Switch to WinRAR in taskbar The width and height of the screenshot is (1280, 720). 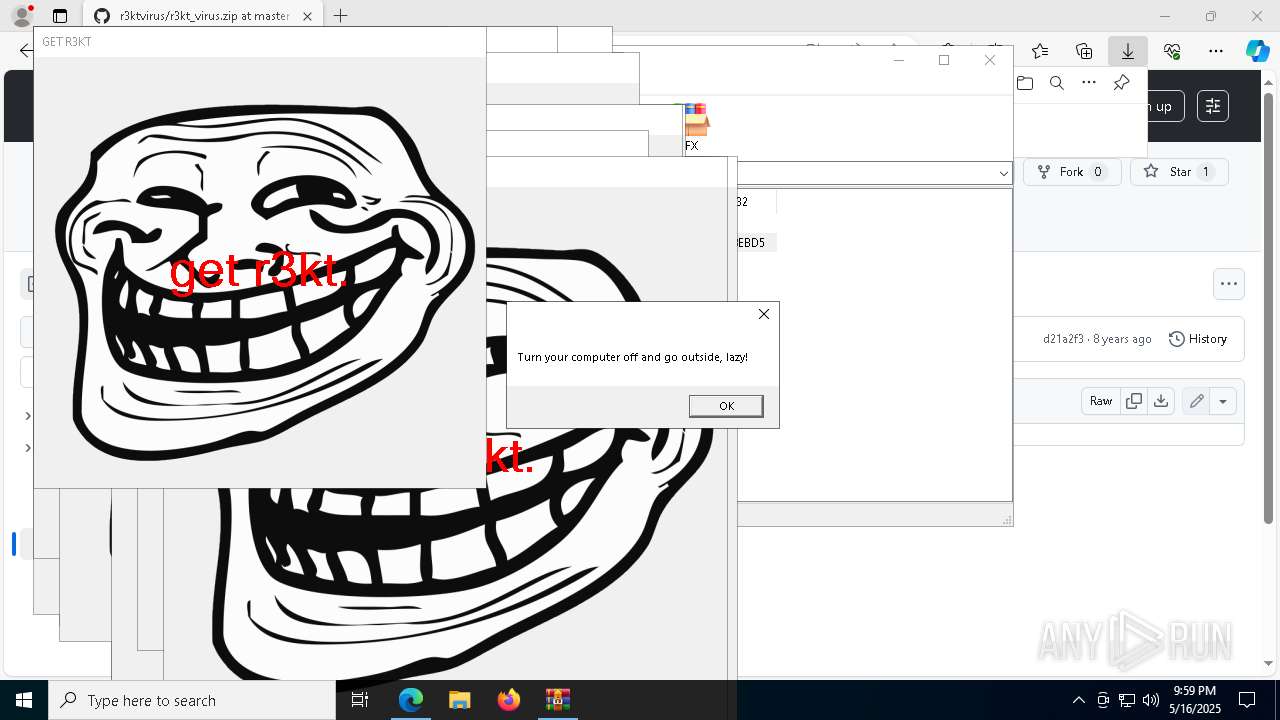(558, 700)
